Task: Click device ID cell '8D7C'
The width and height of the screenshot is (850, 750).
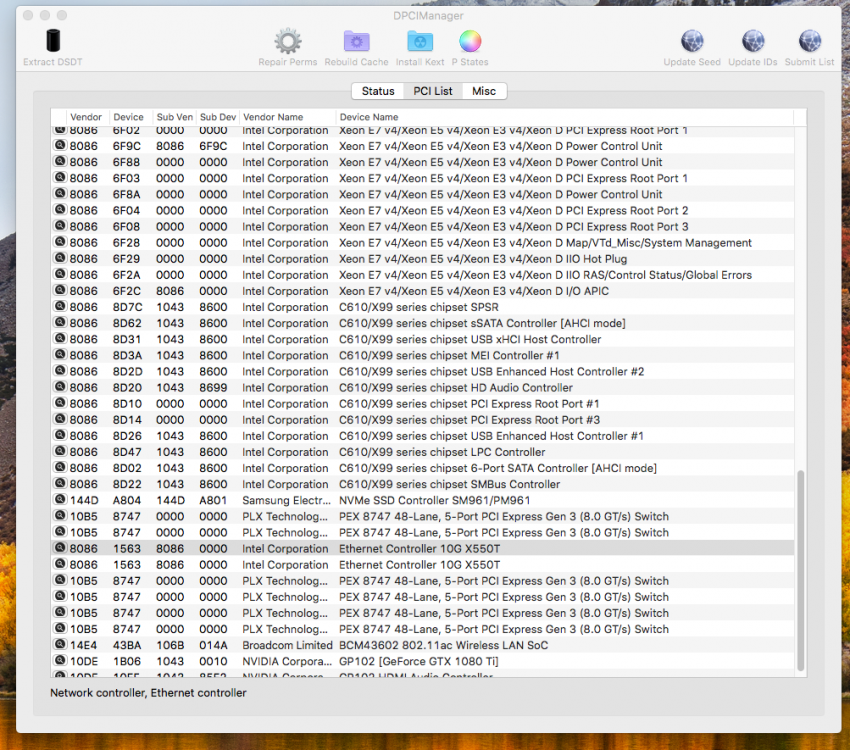Action: click(x=127, y=307)
